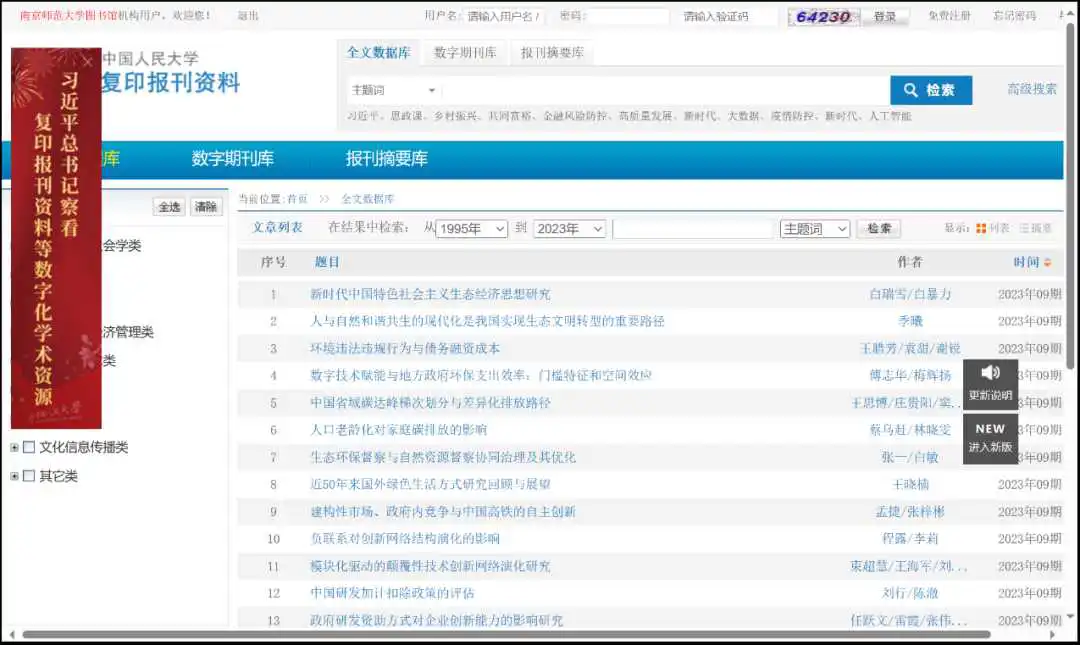Click the NEW 进入新版 floating button
Viewport: 1080px width, 645px height.
tap(990, 438)
